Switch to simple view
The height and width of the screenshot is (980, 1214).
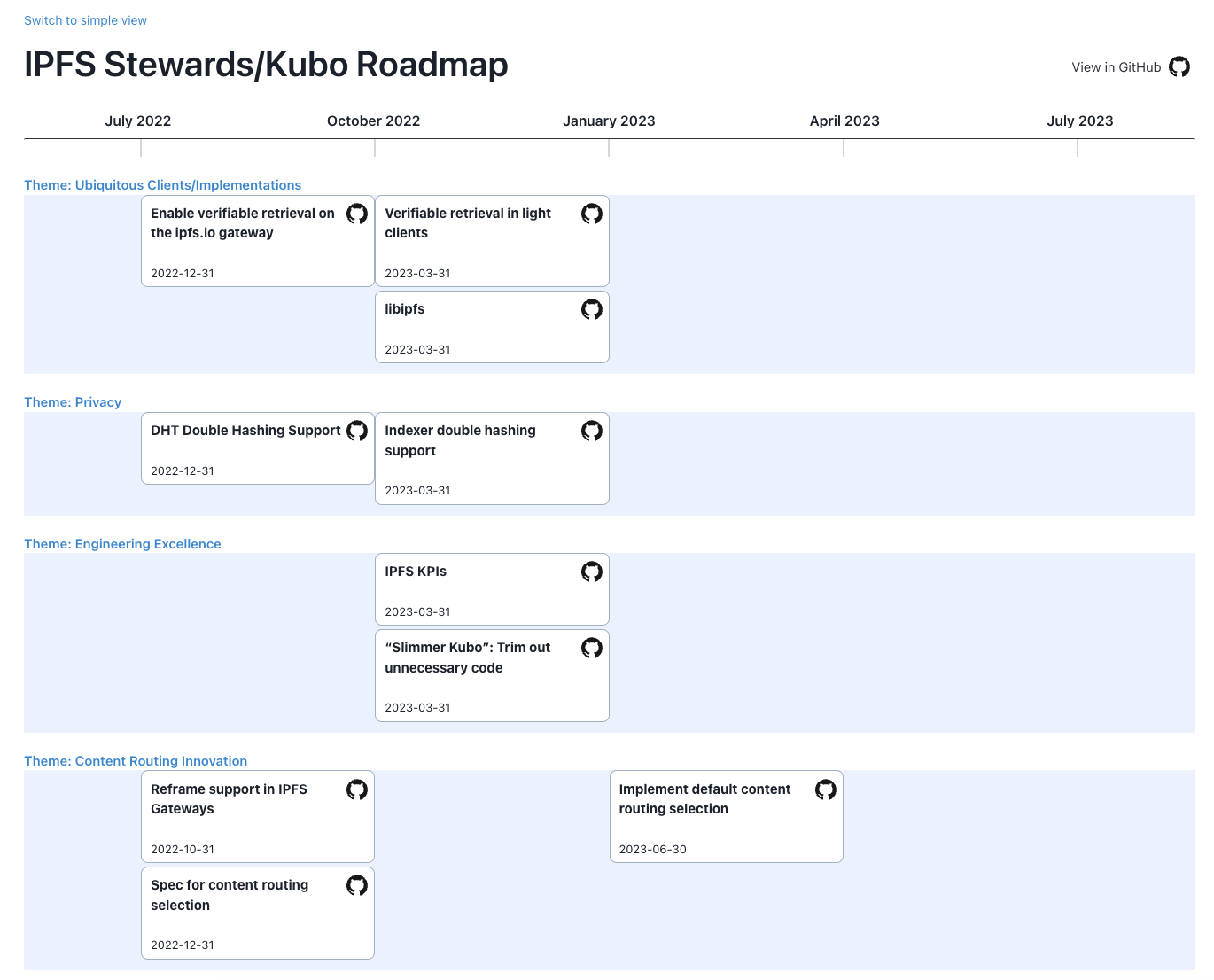coord(85,19)
